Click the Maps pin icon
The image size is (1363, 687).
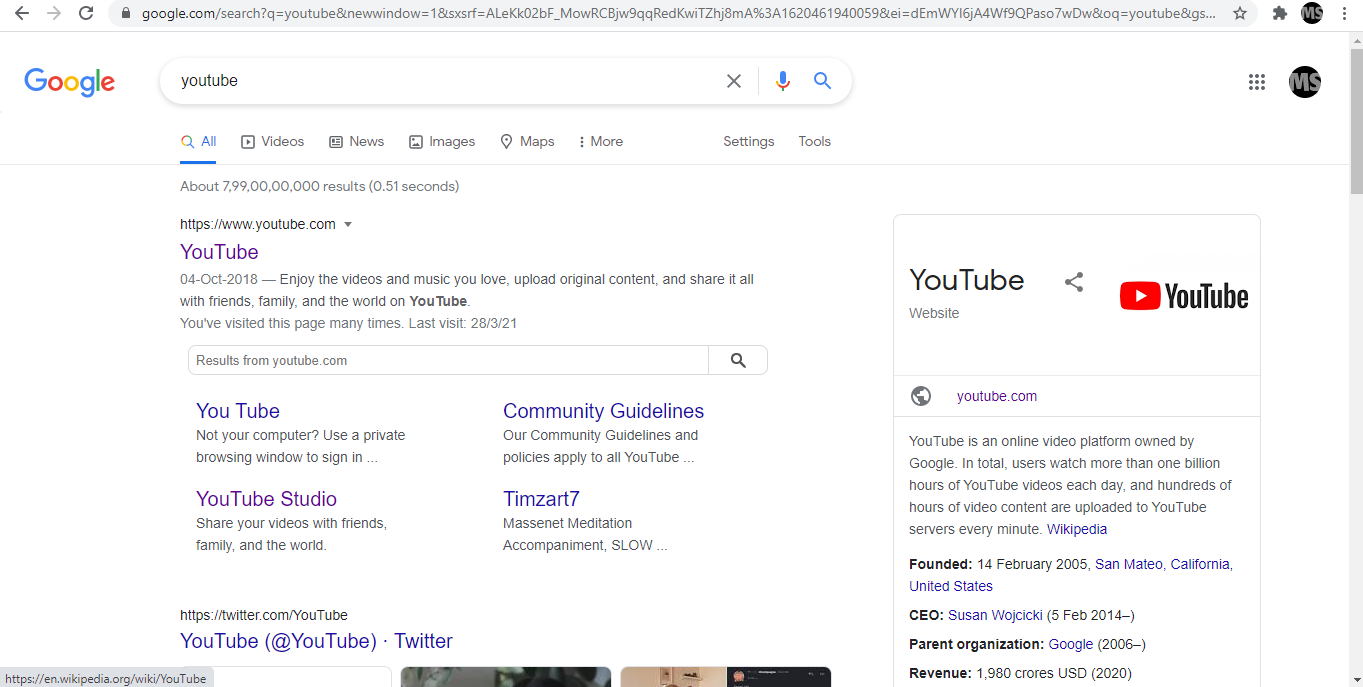point(506,142)
